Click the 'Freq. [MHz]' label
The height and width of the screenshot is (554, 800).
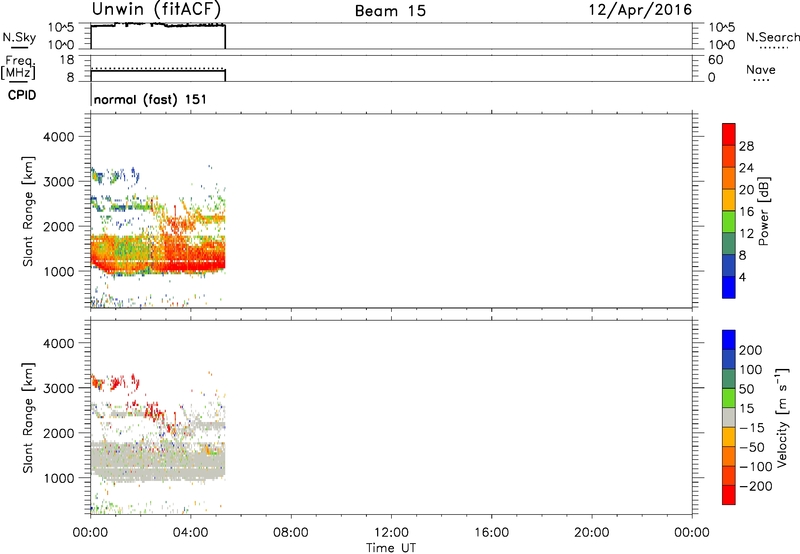(x=19, y=67)
